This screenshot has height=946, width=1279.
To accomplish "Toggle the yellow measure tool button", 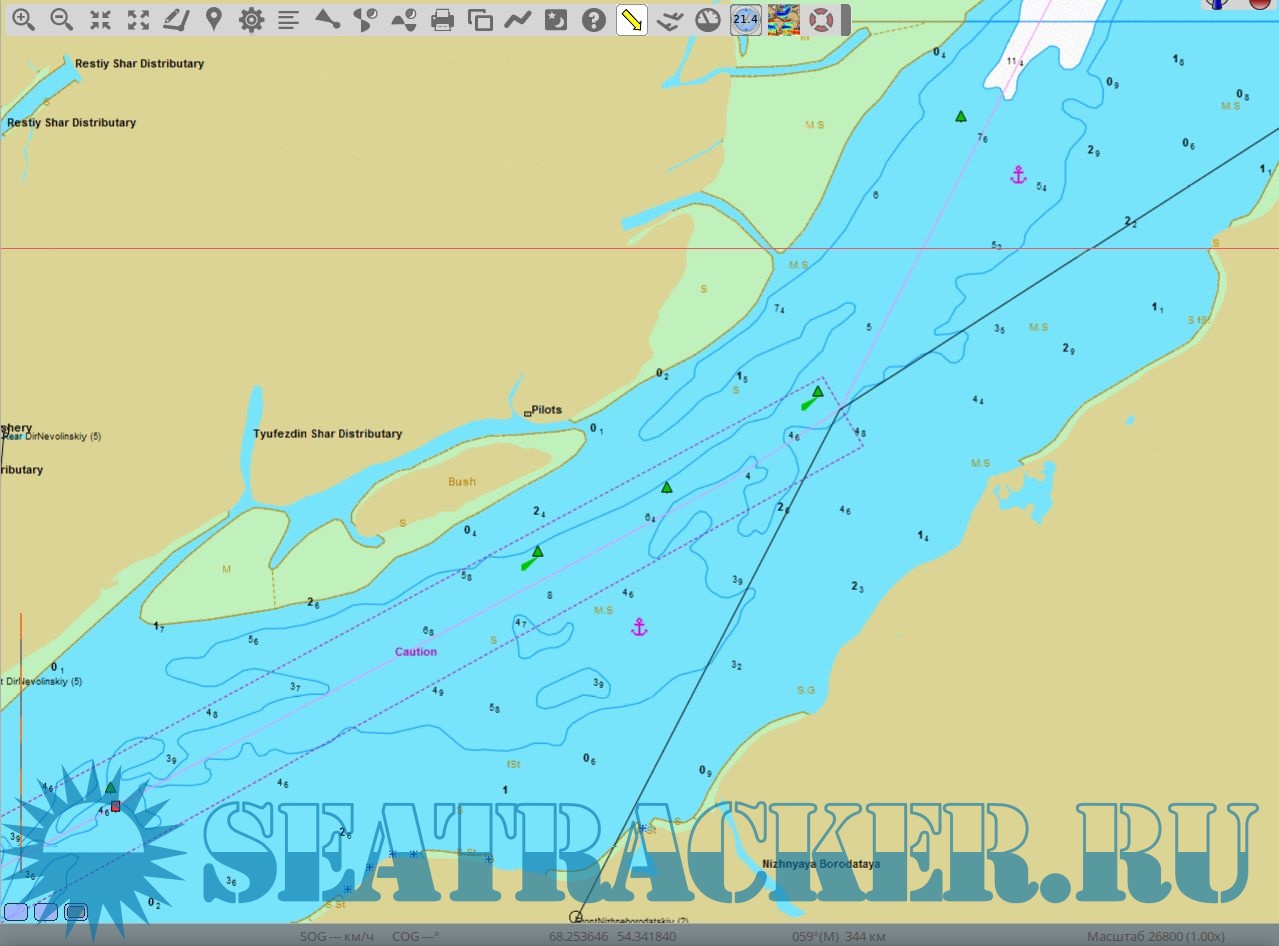I will click(x=631, y=20).
